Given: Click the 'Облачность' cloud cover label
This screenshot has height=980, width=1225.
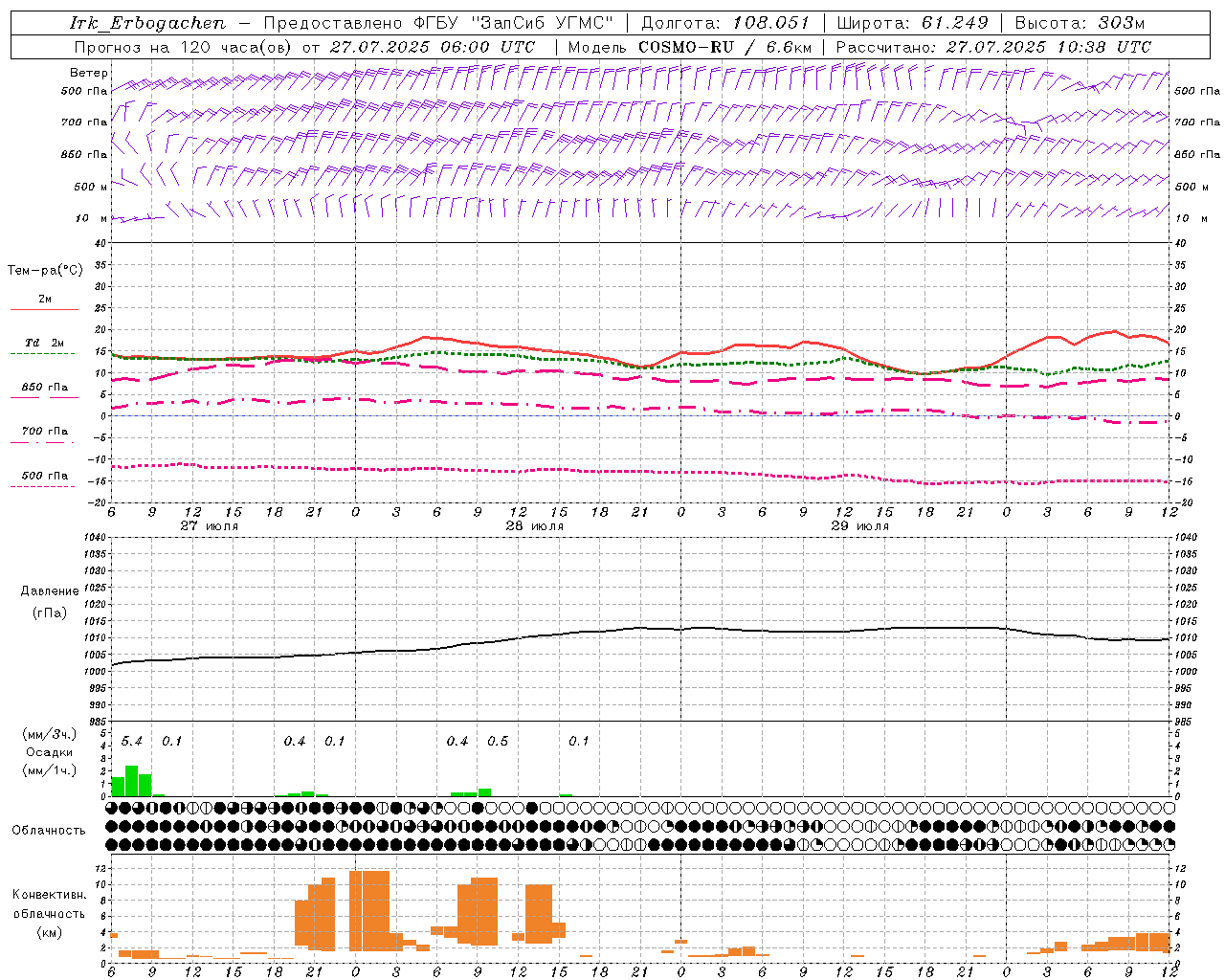Looking at the screenshot, I should click(49, 831).
